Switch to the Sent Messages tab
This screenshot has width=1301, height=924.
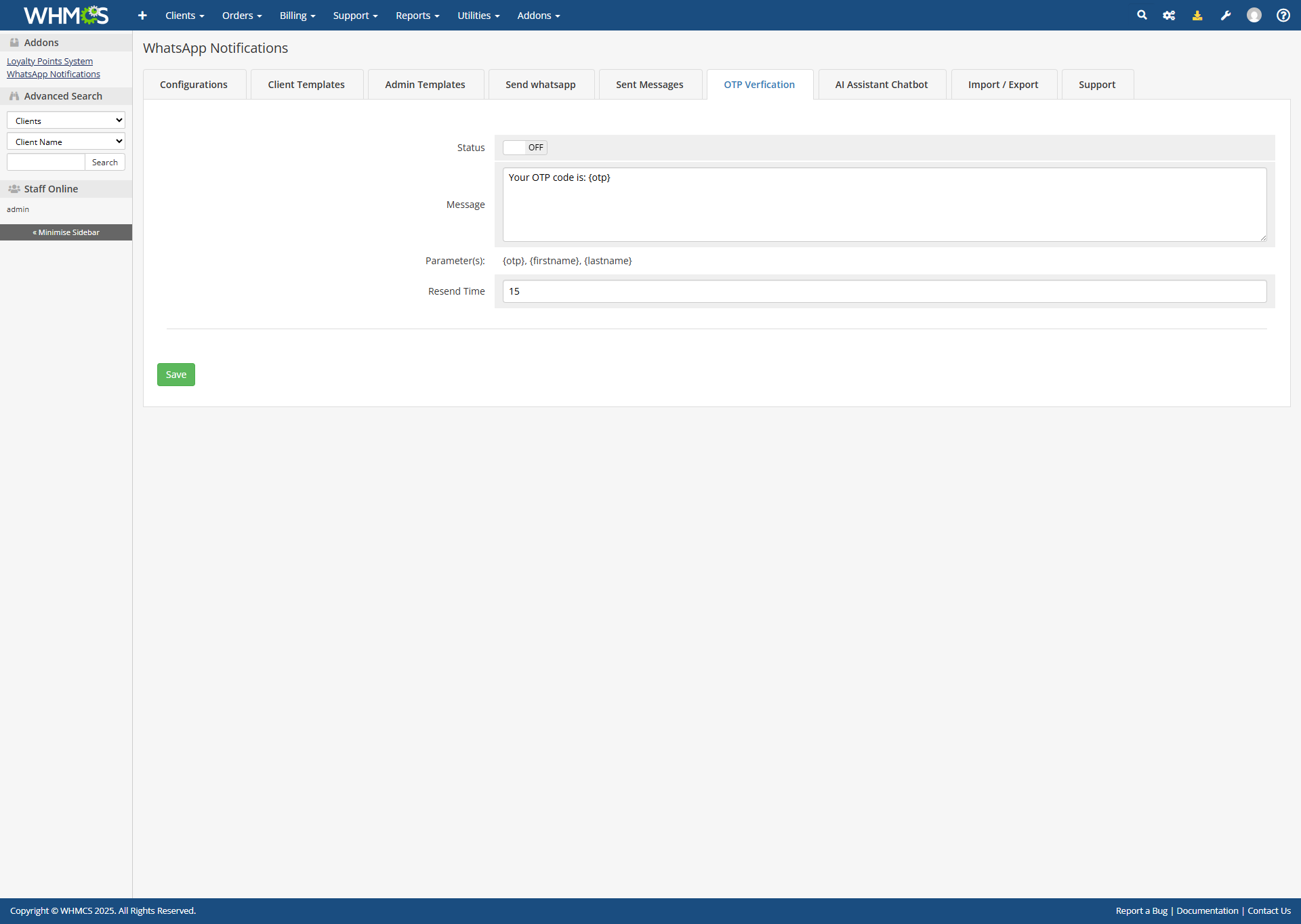click(x=649, y=85)
